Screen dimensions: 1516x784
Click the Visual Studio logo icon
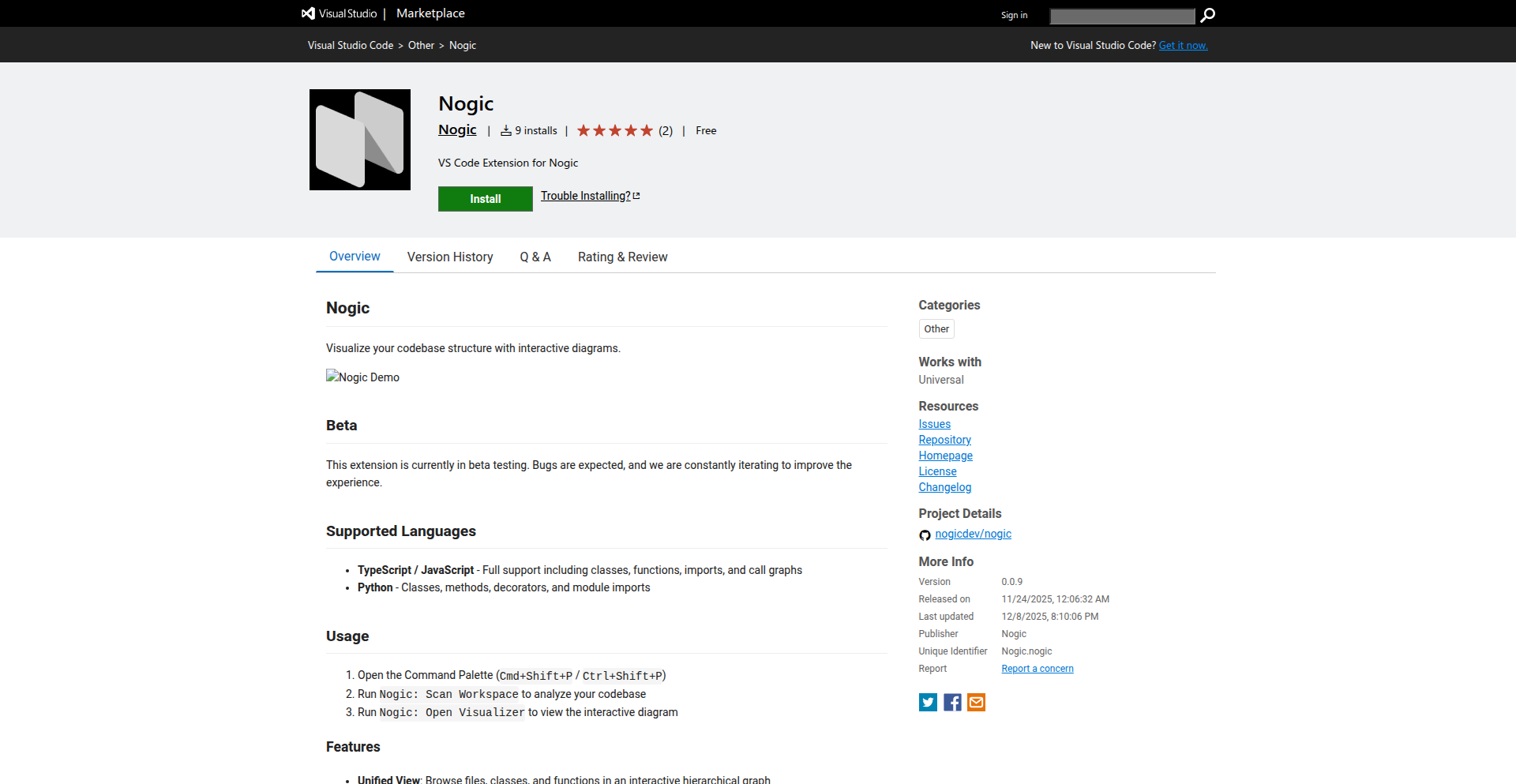[308, 13]
